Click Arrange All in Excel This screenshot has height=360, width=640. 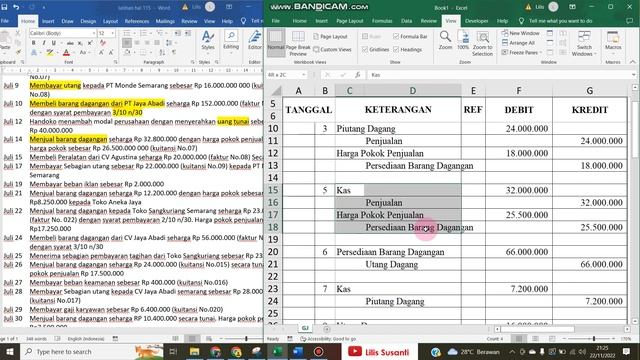518,43
